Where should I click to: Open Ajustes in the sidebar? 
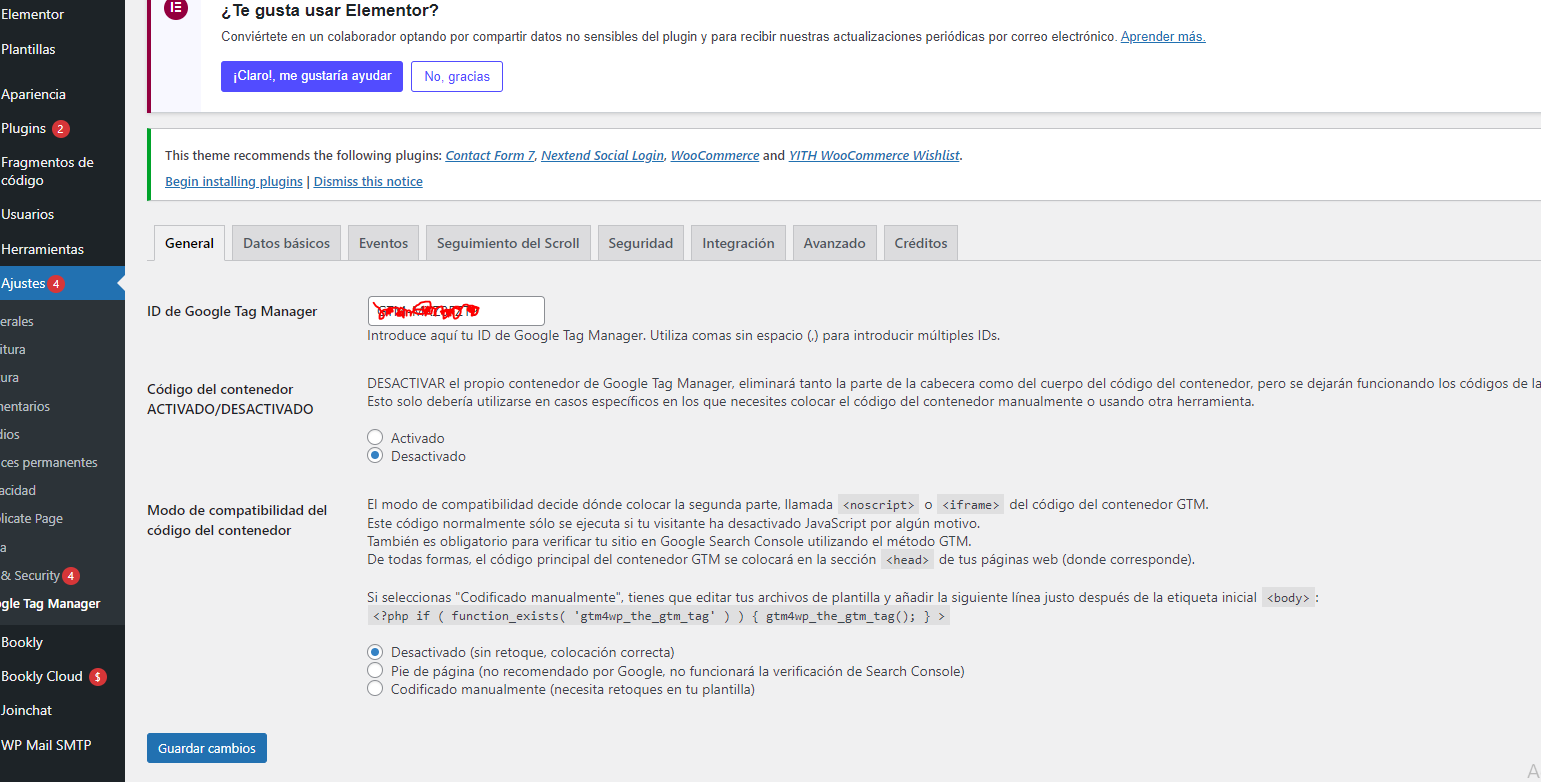24,283
